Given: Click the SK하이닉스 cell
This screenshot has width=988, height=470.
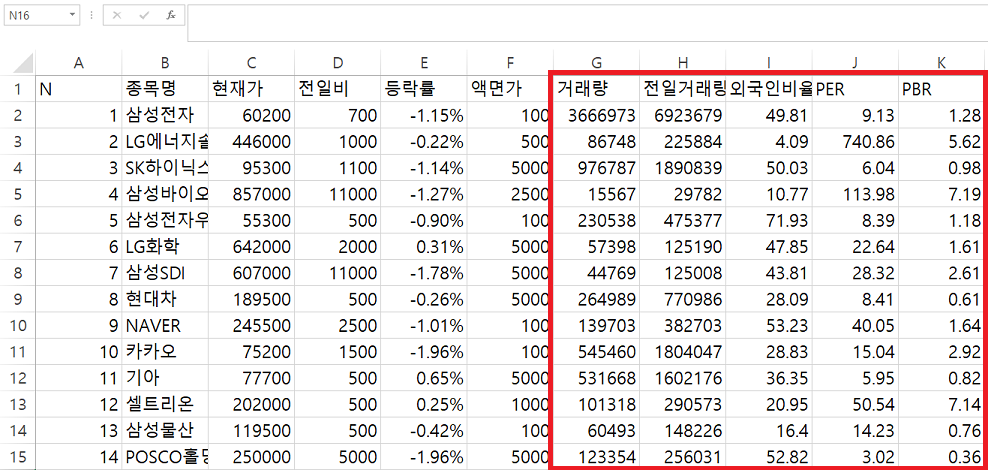Looking at the screenshot, I should coord(165,168).
